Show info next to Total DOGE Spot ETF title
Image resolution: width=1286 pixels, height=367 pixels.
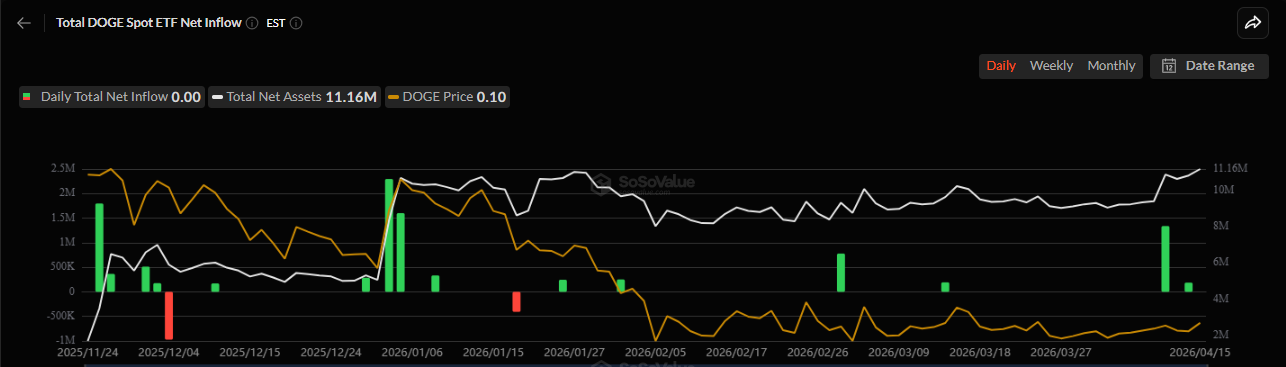coord(252,22)
